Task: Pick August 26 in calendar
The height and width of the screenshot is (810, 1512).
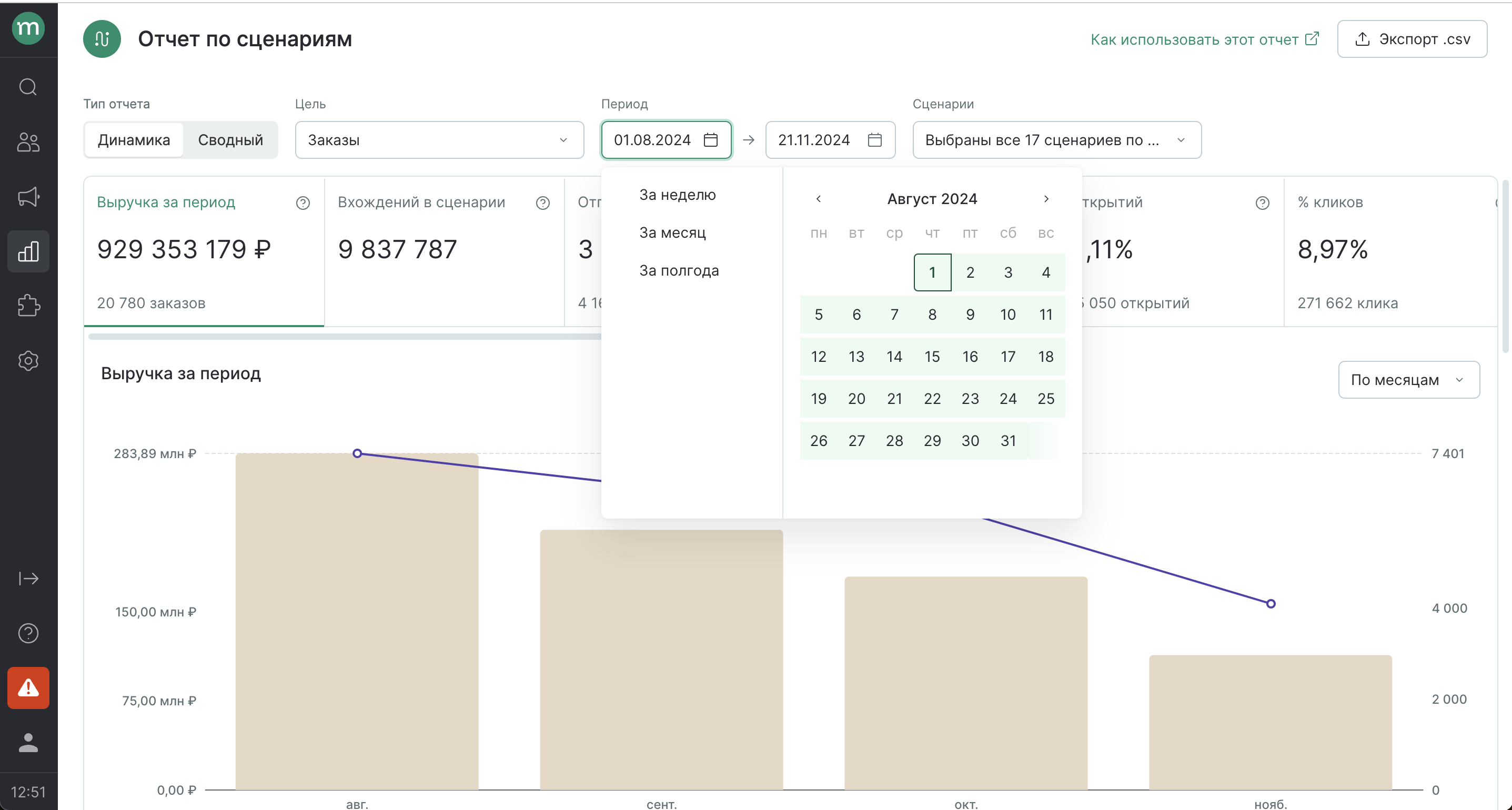Action: pos(818,440)
